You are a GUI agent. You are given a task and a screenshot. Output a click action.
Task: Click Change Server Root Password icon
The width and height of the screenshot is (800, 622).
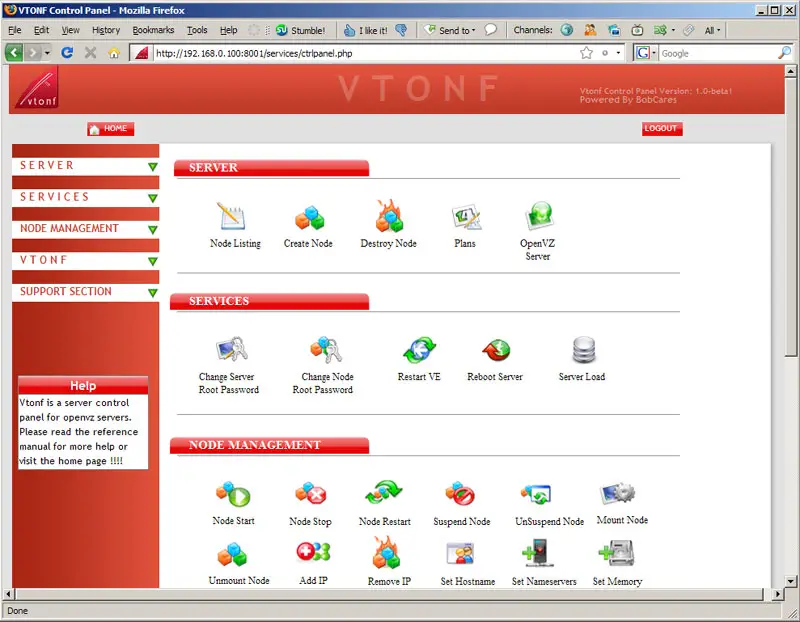(232, 350)
